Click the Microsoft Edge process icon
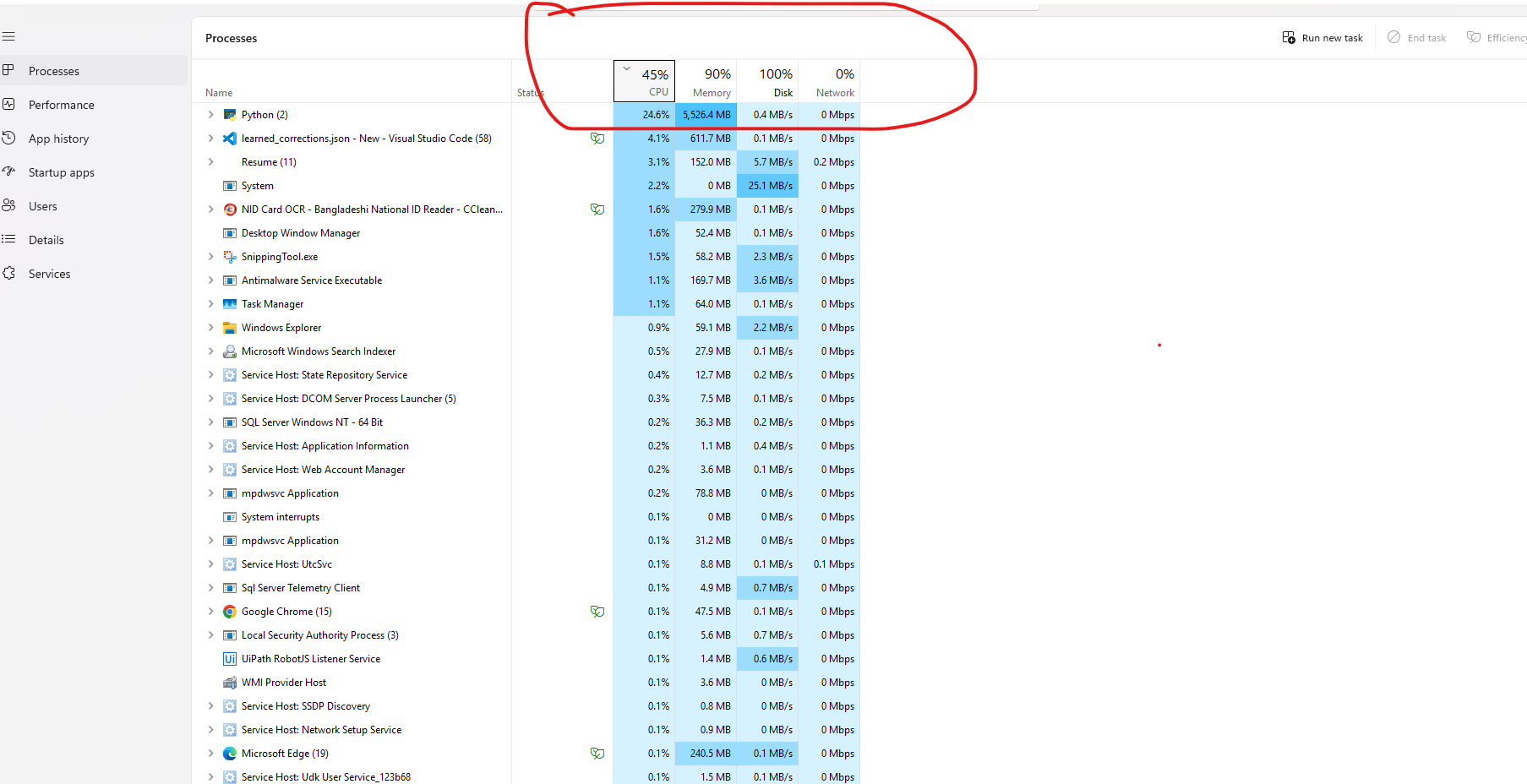This screenshot has width=1527, height=784. tap(229, 754)
